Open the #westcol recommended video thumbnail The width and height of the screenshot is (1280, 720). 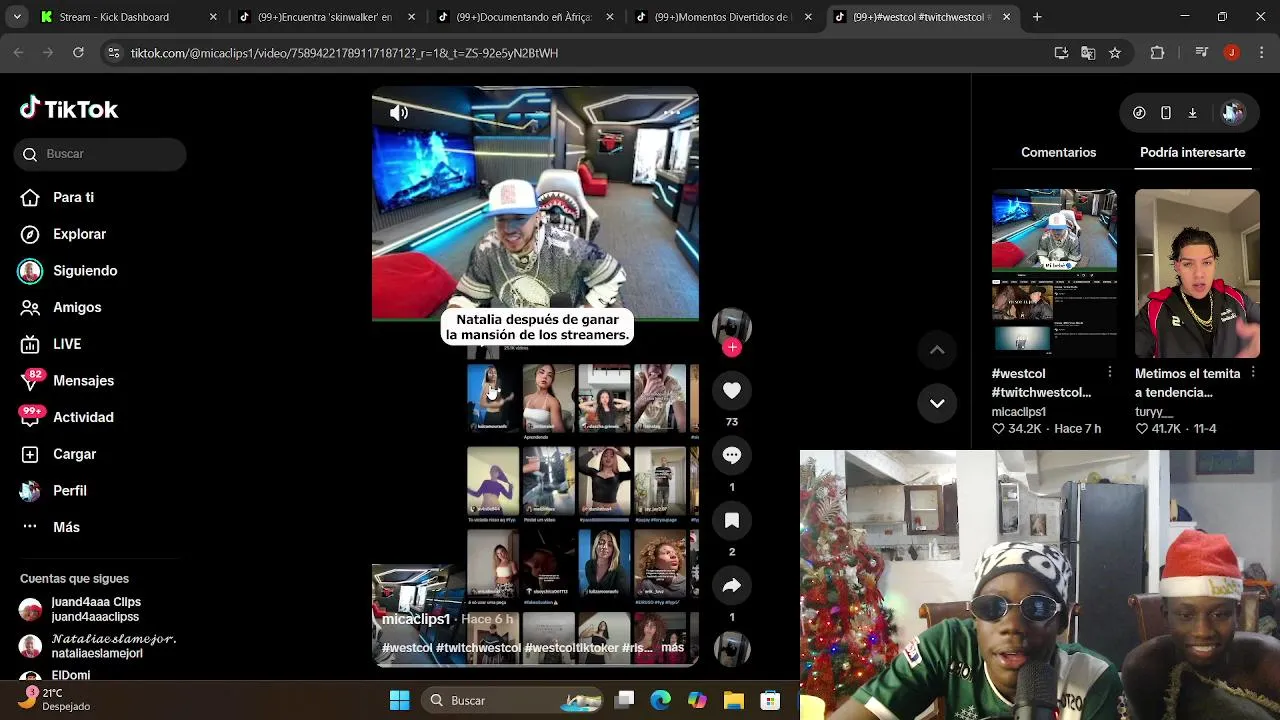[1054, 272]
